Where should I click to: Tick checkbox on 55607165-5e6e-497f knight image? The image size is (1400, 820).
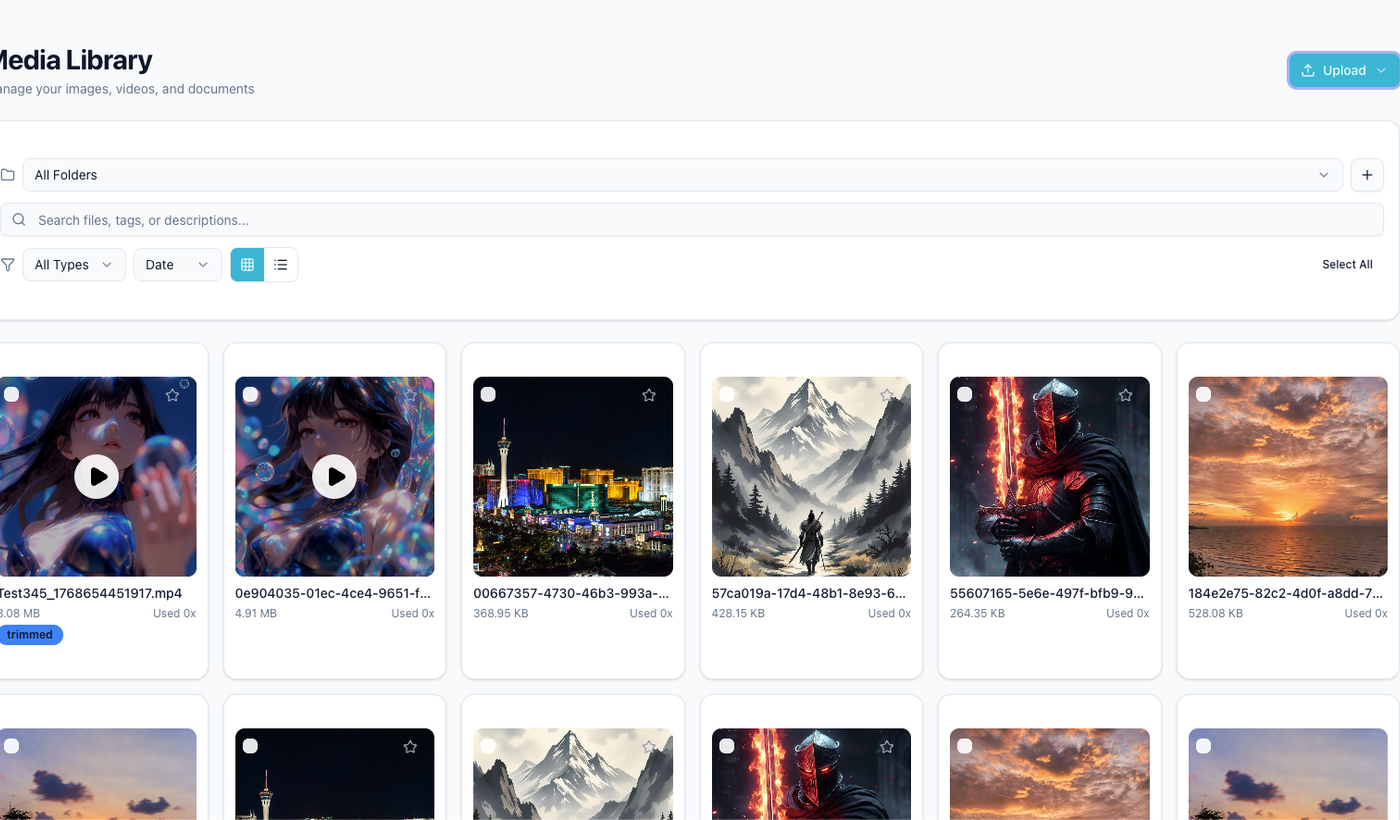[x=965, y=394]
